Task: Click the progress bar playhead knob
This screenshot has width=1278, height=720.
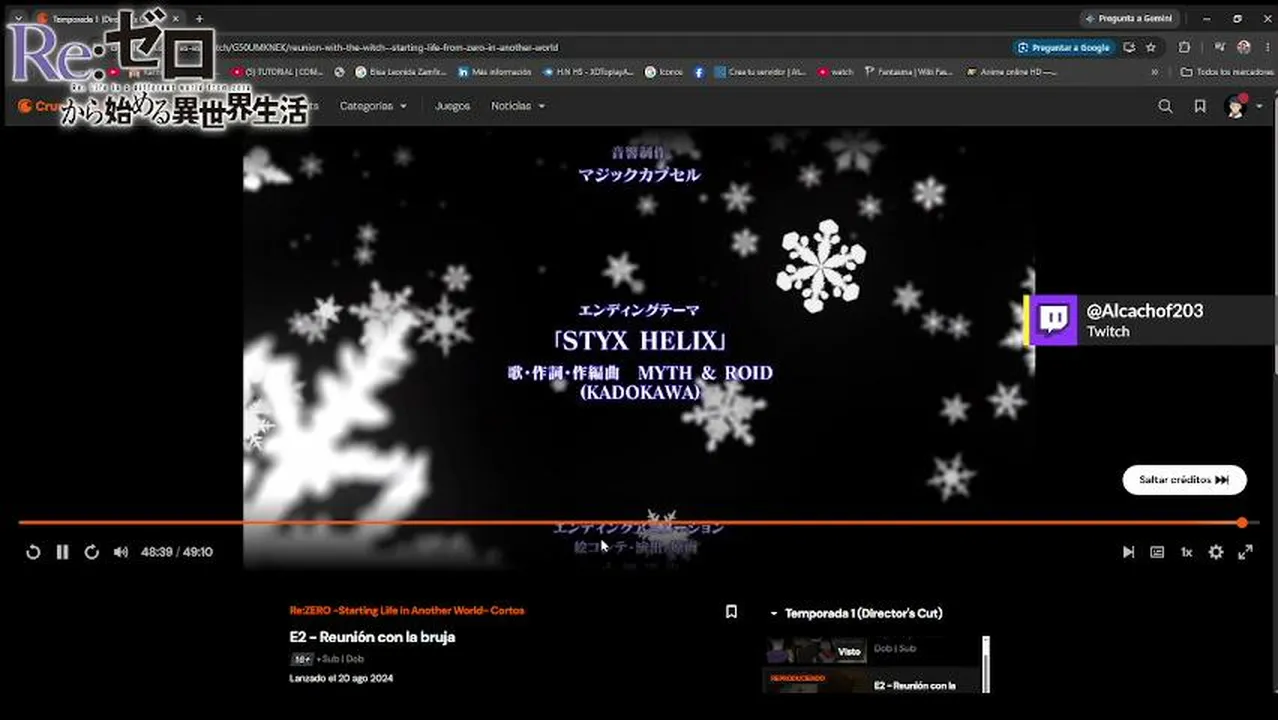Action: (x=1242, y=522)
